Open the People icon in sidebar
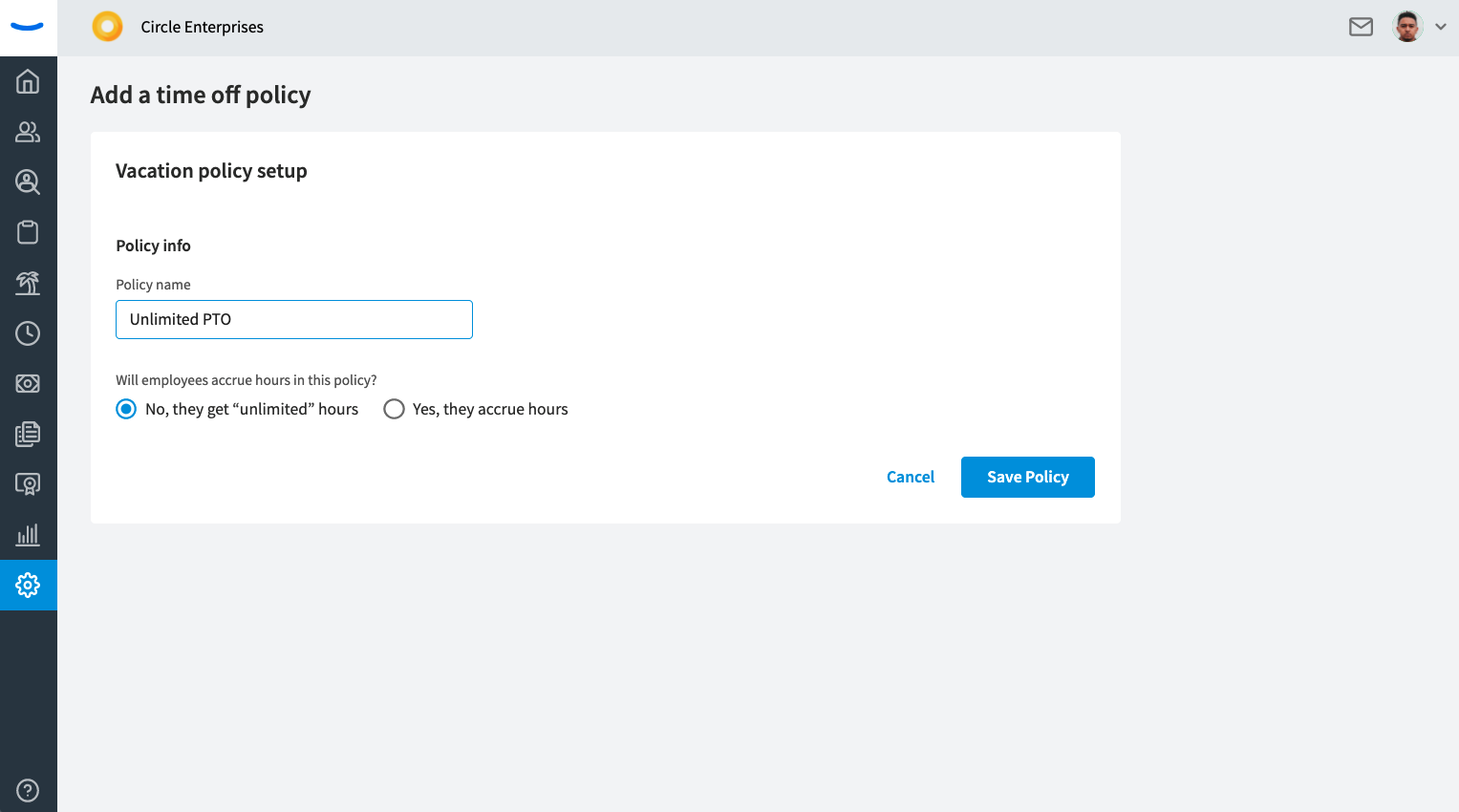This screenshot has width=1459, height=812. (x=28, y=132)
